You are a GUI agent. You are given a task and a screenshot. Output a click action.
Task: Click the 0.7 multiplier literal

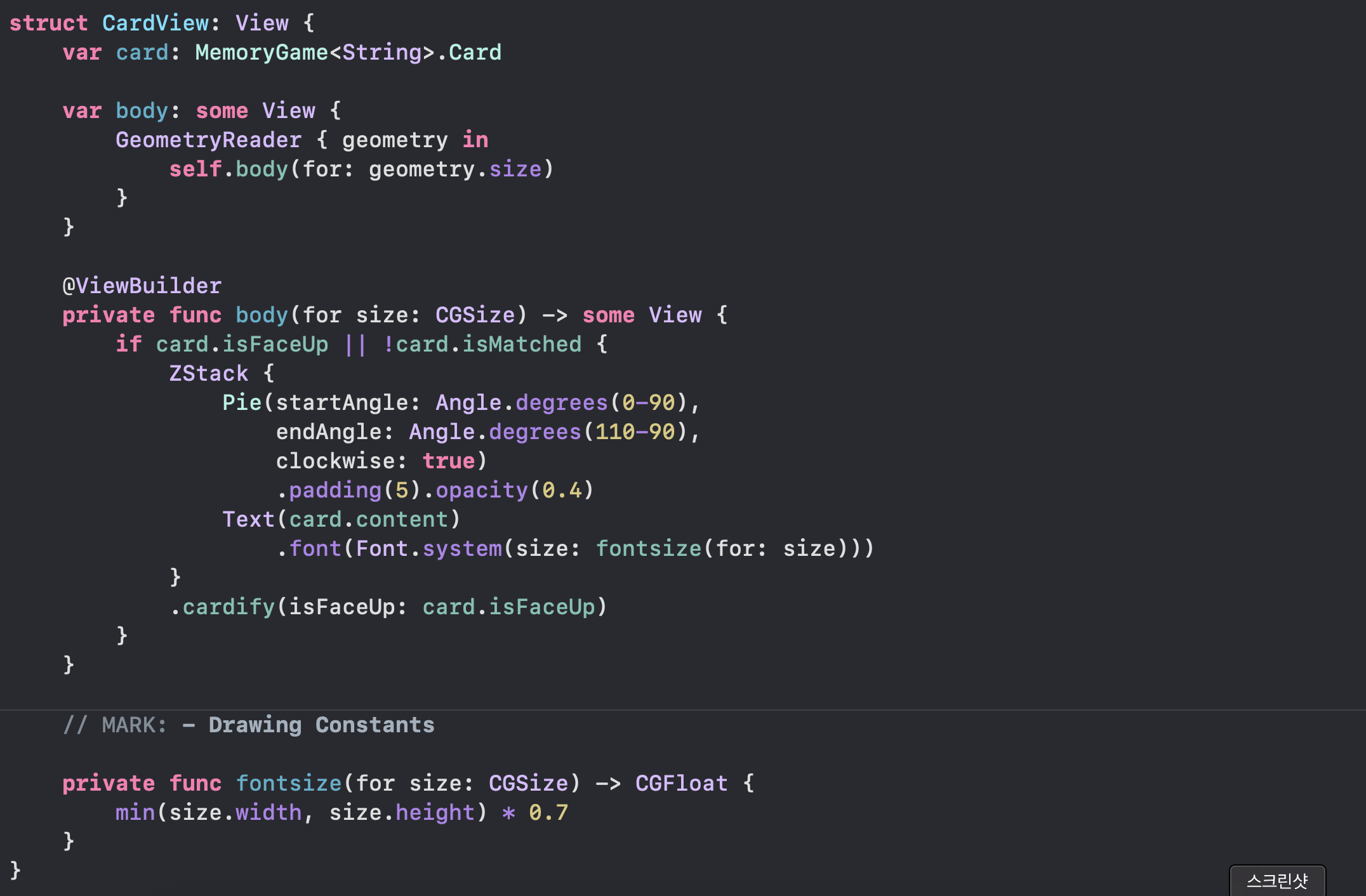point(548,813)
